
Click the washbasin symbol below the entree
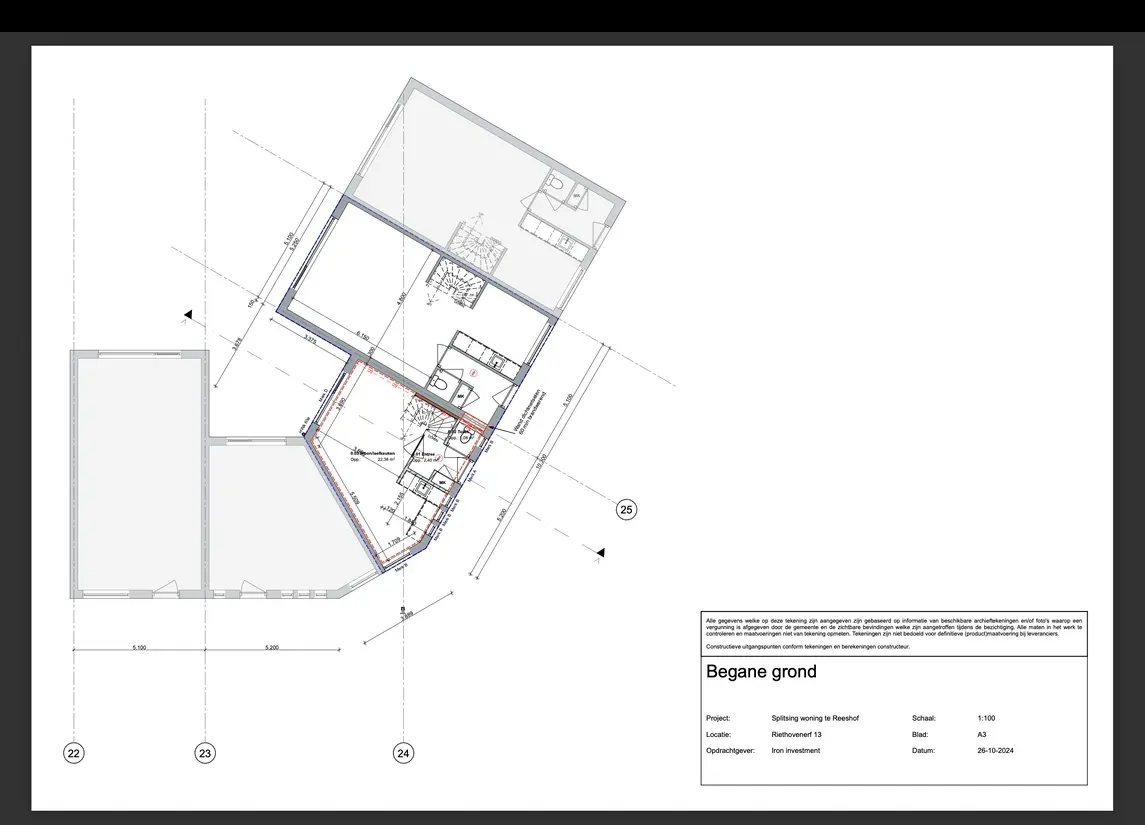[423, 488]
